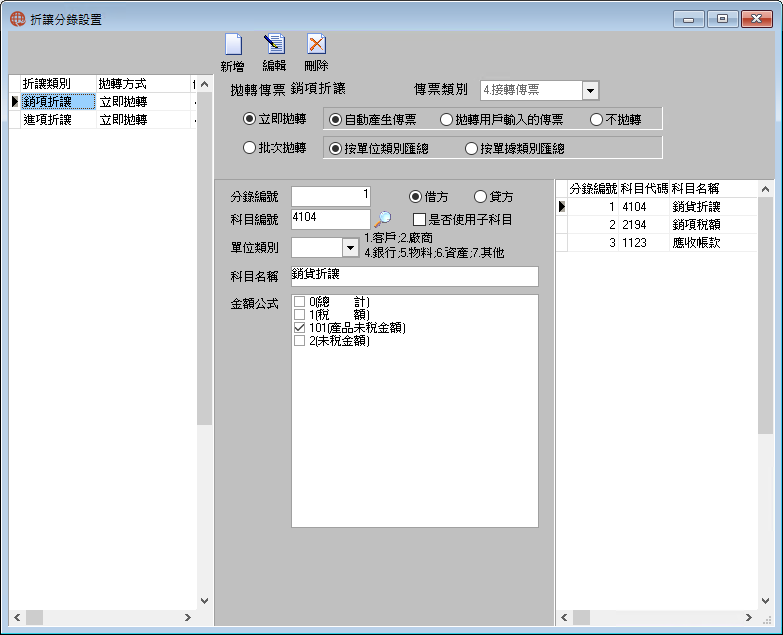Choose 不拋轉 option
783x635 pixels.
(x=596, y=120)
